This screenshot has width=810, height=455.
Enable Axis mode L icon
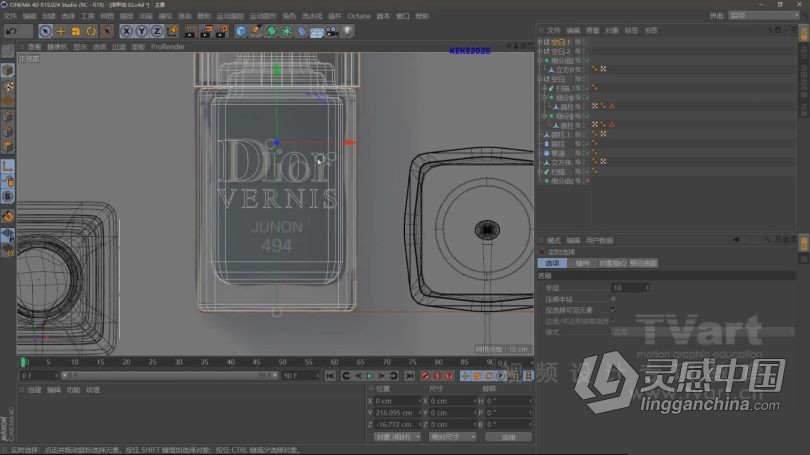pos(8,166)
